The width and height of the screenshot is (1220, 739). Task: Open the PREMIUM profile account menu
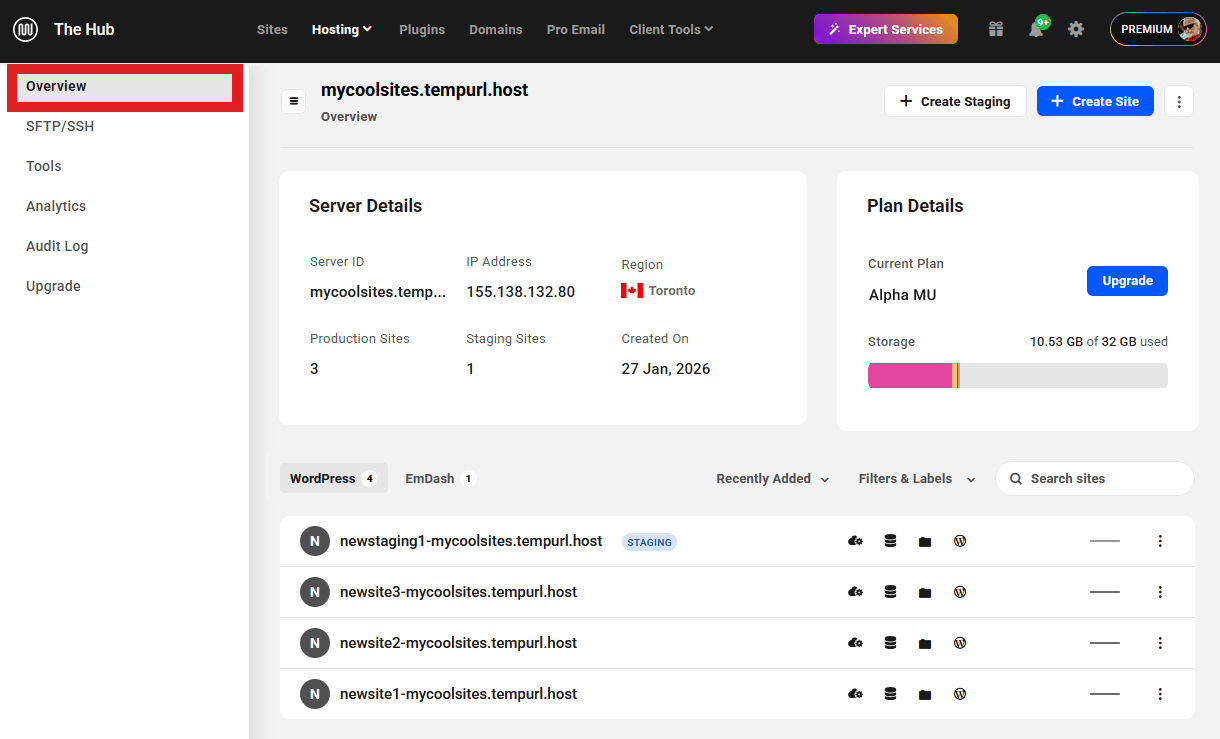pos(1158,29)
